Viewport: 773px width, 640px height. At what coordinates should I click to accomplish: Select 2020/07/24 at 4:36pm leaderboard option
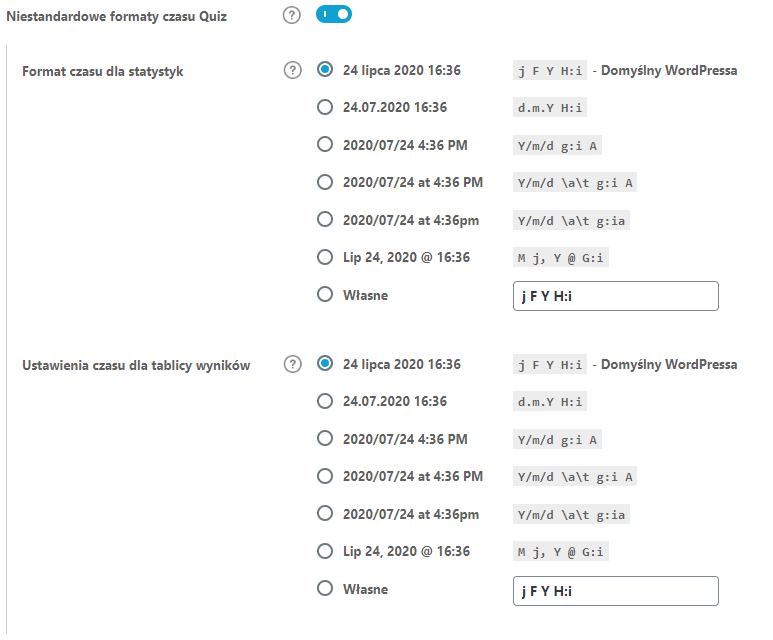[324, 514]
